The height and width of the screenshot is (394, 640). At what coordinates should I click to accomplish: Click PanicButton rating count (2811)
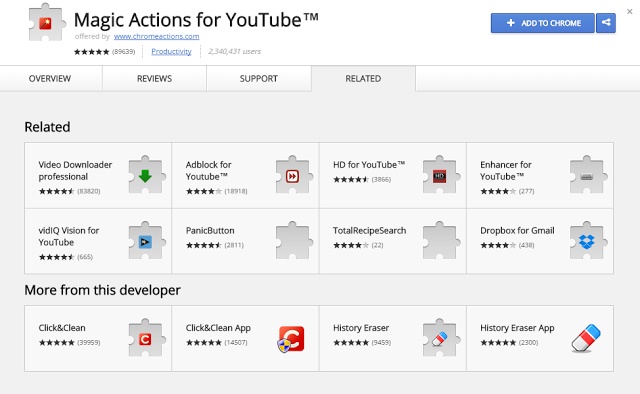234,245
